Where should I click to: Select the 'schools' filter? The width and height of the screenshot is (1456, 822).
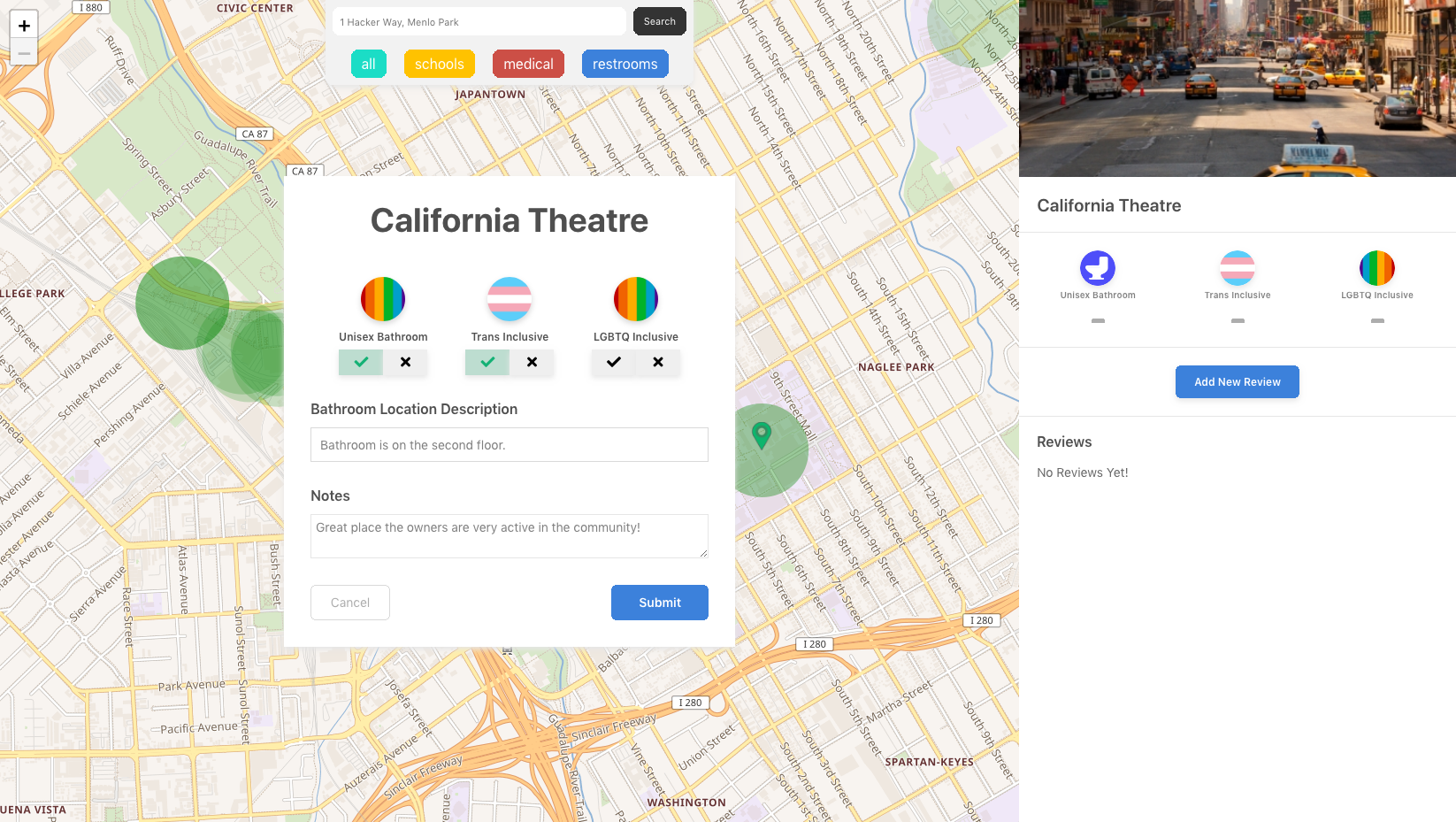click(x=440, y=64)
